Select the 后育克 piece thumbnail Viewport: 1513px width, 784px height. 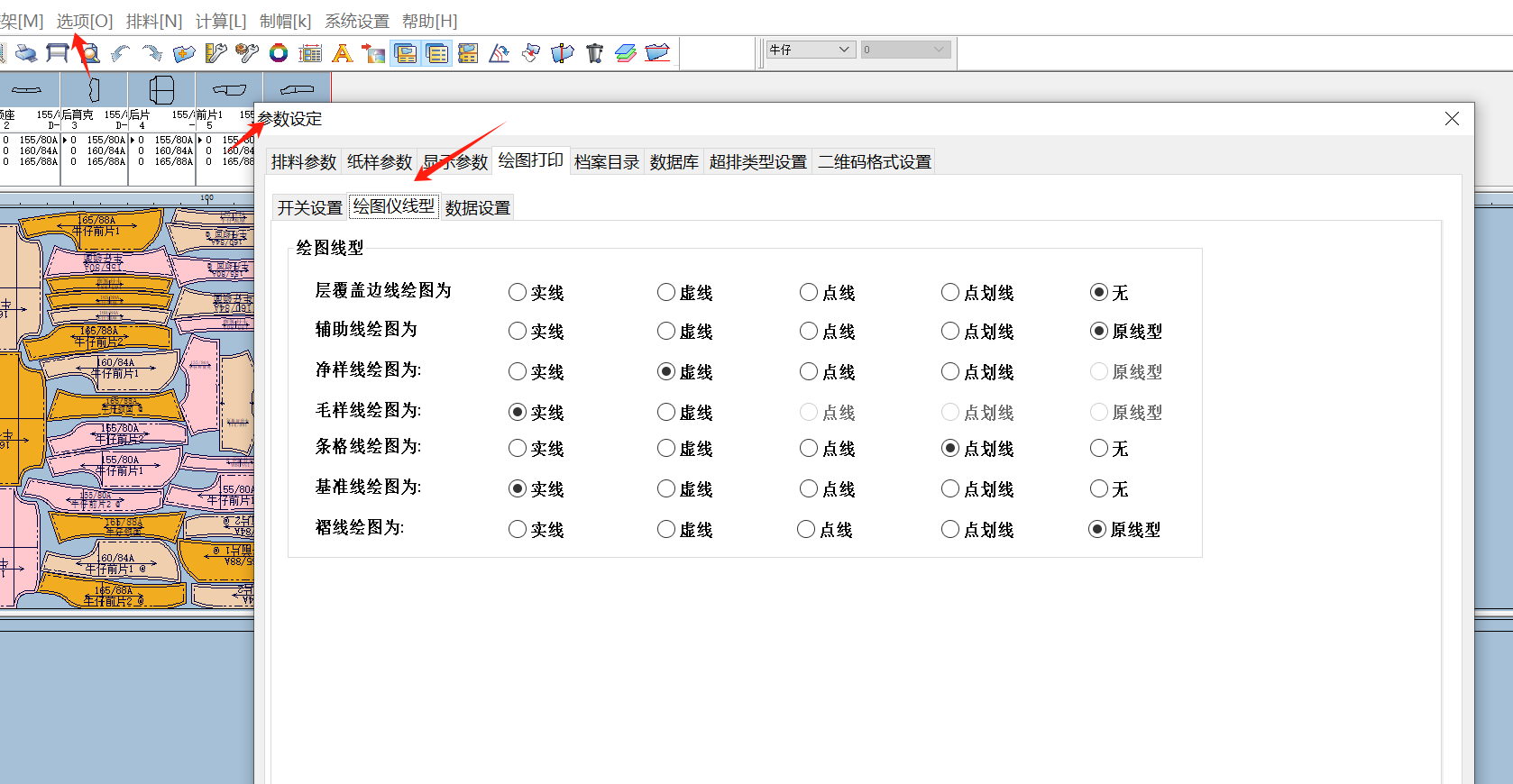pyautogui.click(x=94, y=90)
